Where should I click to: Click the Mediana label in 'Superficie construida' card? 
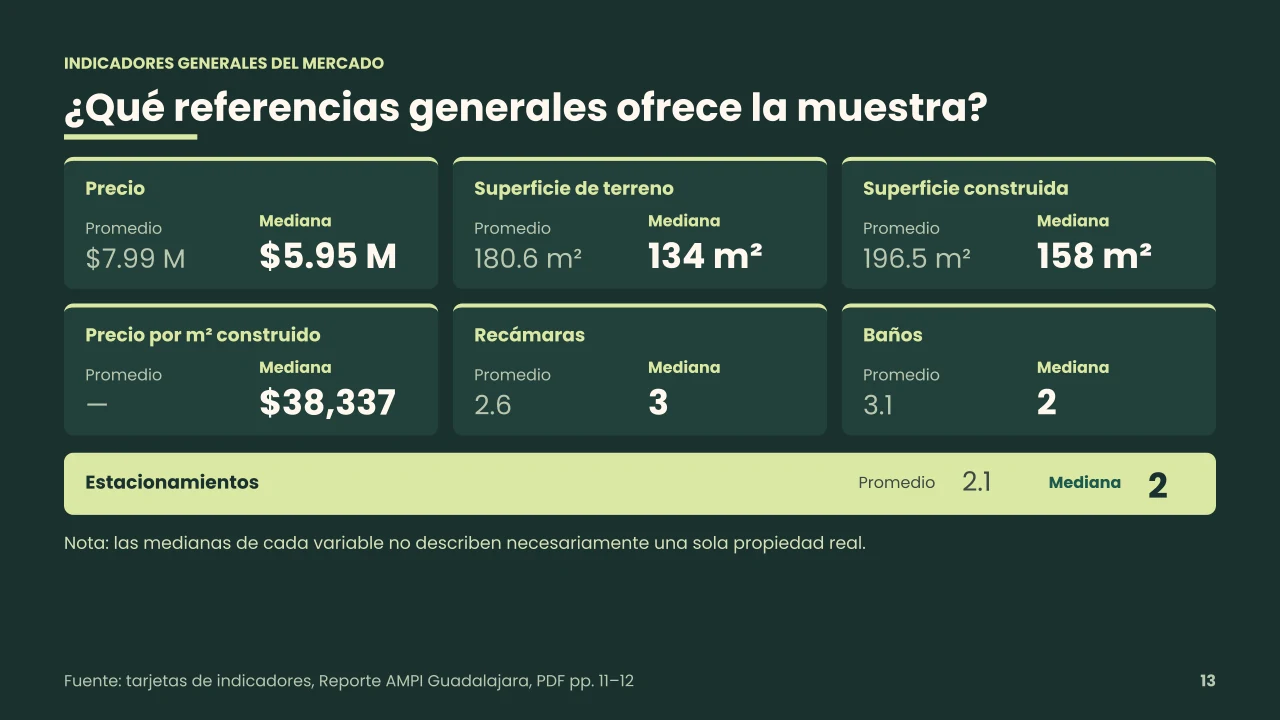[x=1073, y=221]
